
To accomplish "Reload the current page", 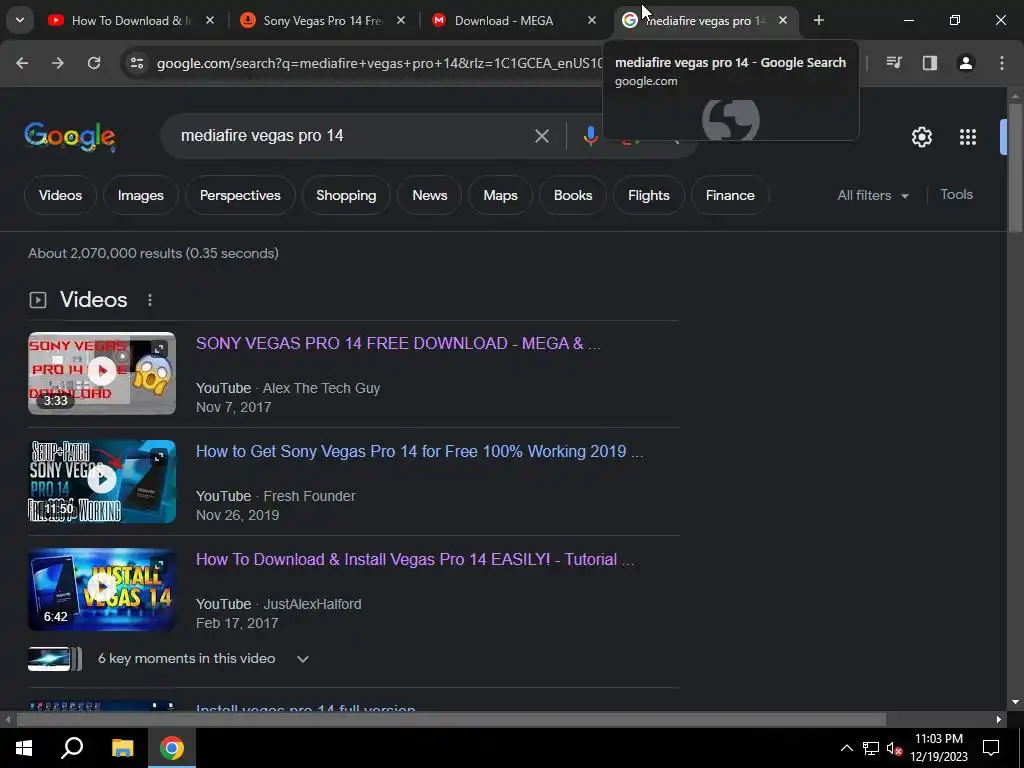I will (x=94, y=63).
